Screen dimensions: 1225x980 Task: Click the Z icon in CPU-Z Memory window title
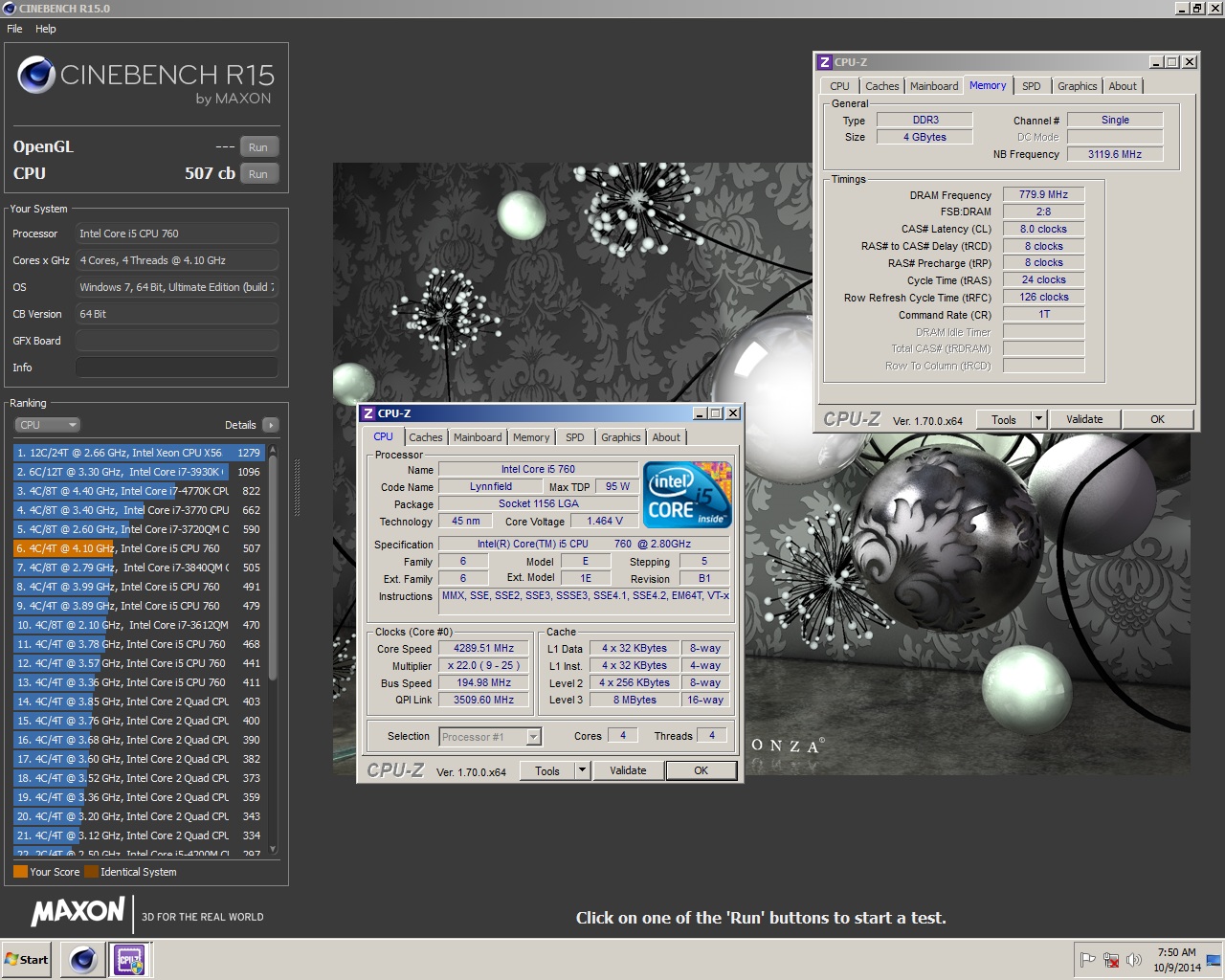pyautogui.click(x=824, y=62)
